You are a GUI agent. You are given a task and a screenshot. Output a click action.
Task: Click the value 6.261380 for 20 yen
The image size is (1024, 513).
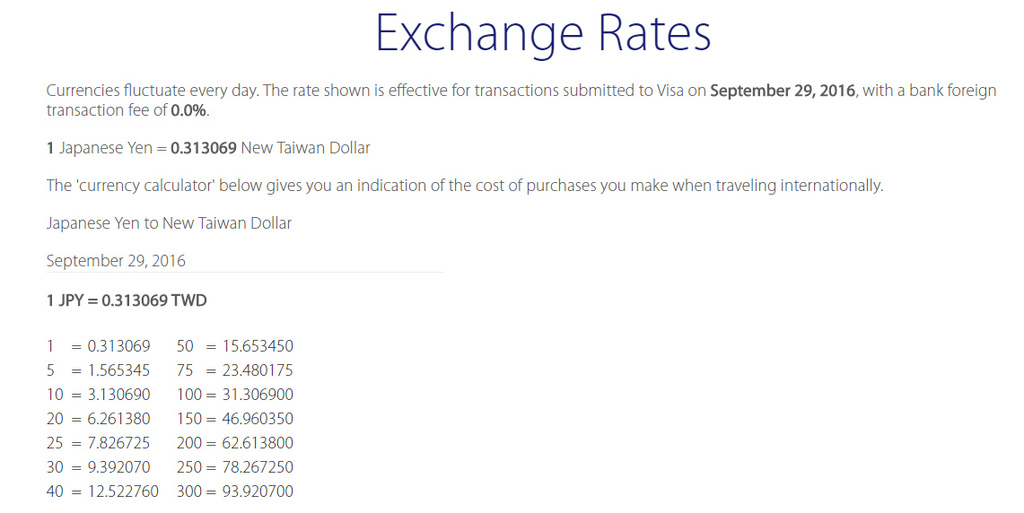[x=119, y=418]
